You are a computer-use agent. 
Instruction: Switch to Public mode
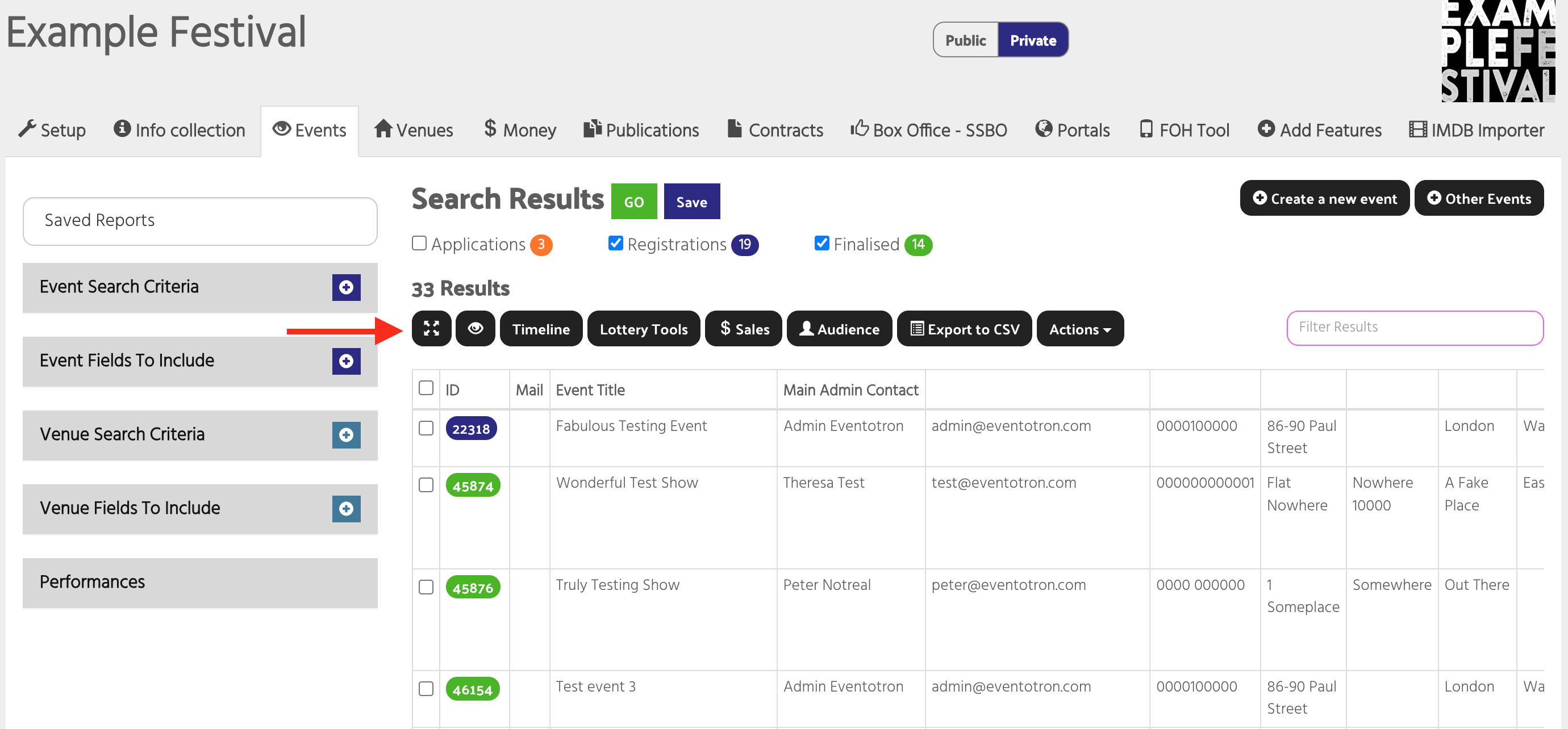[965, 40]
